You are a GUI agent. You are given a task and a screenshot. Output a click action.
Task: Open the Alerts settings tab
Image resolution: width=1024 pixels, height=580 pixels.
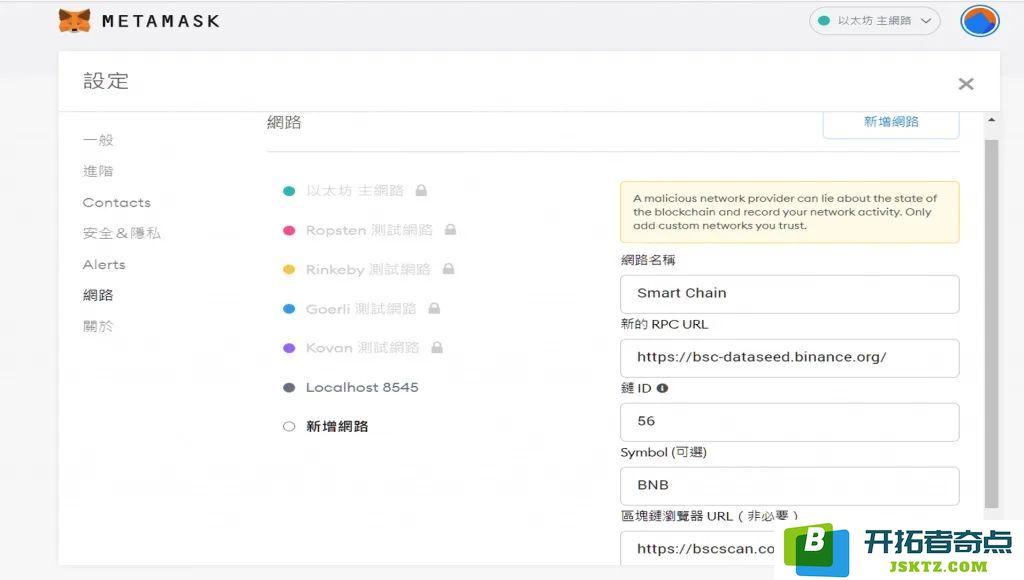pyautogui.click(x=104, y=265)
